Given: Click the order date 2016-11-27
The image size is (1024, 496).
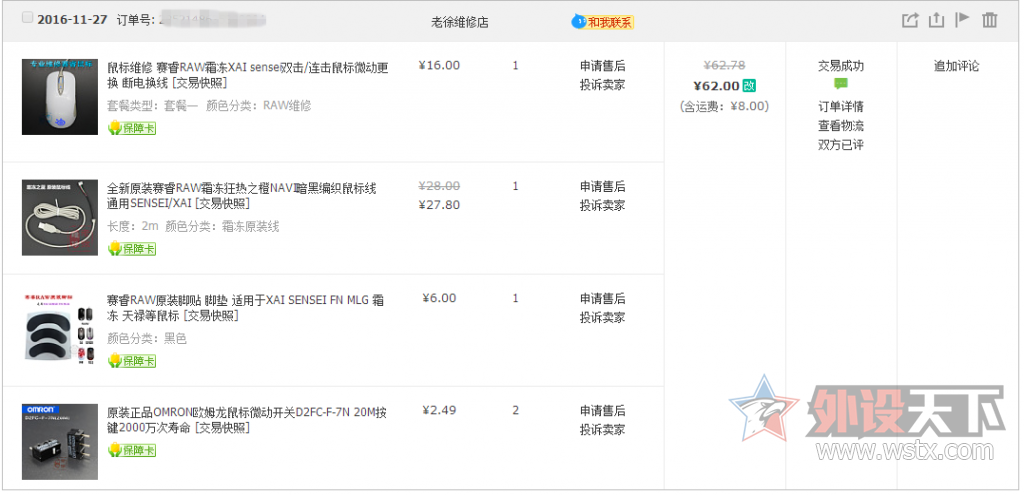Looking at the screenshot, I should [x=72, y=20].
